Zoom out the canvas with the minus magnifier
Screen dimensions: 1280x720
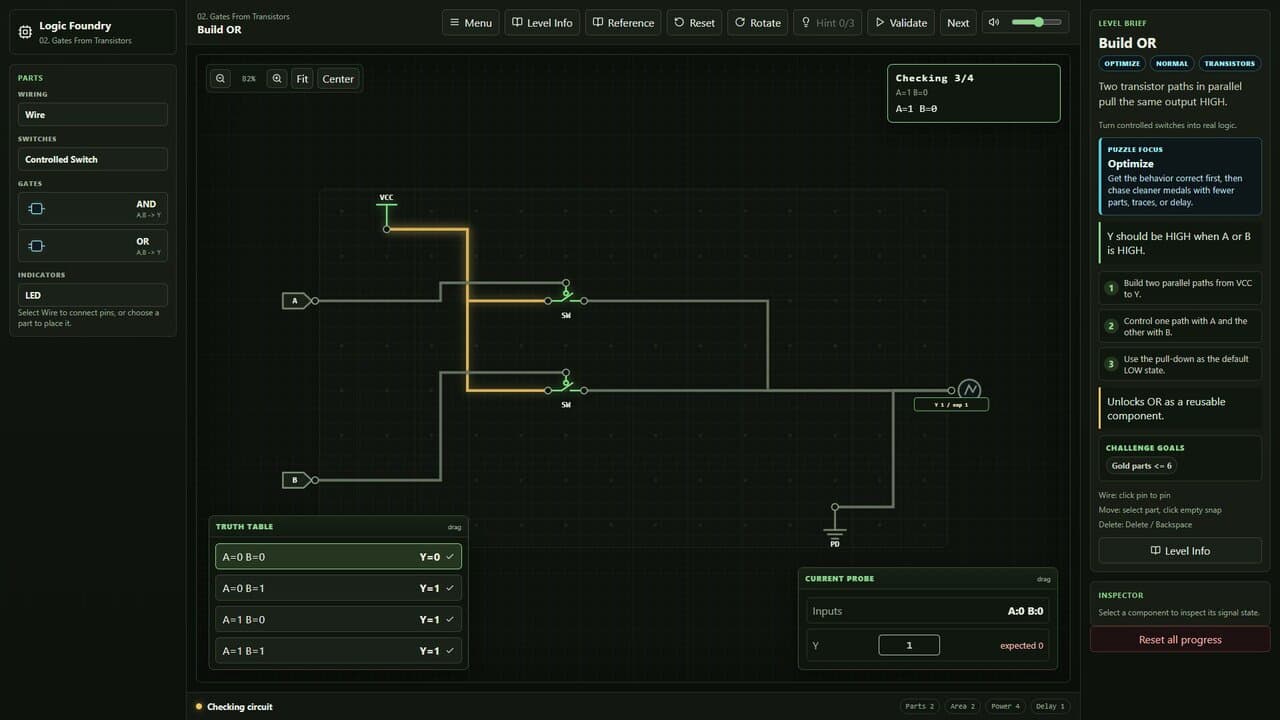[220, 79]
